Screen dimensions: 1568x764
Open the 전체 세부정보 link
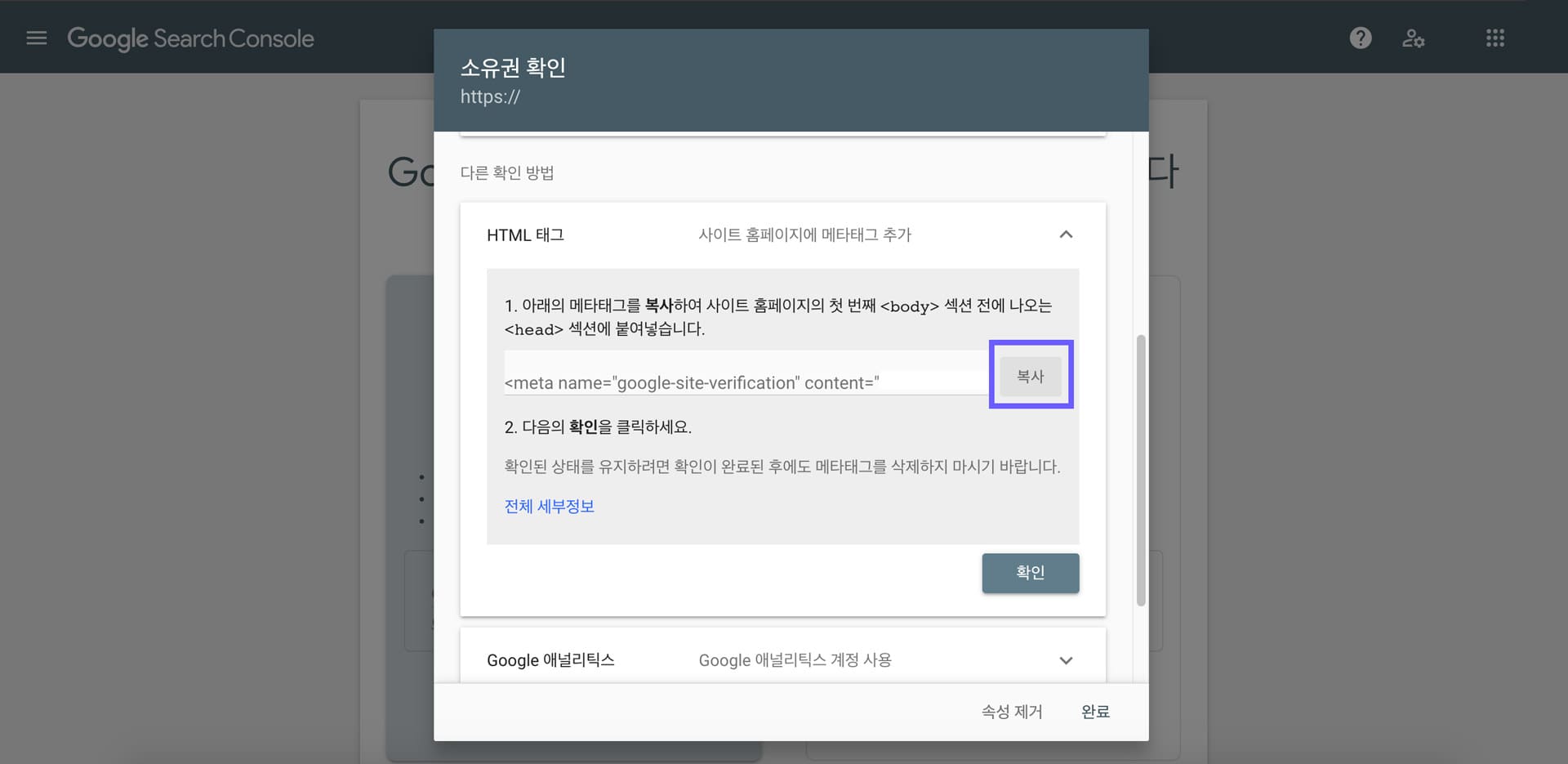[549, 506]
